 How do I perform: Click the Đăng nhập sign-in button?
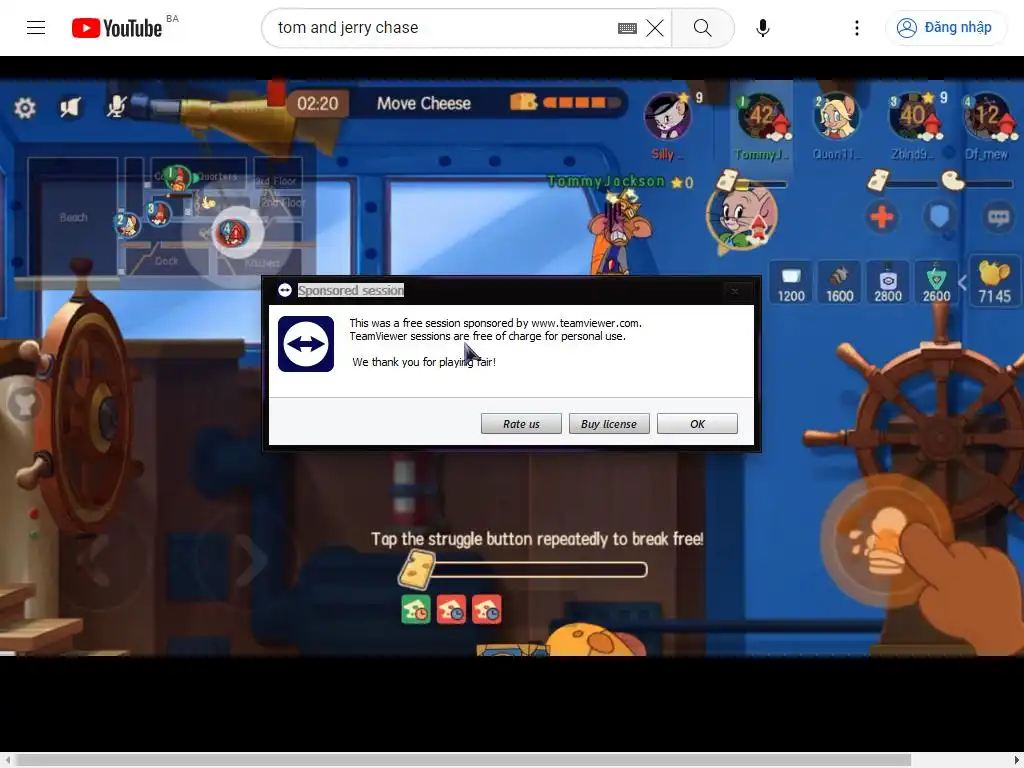coord(945,27)
